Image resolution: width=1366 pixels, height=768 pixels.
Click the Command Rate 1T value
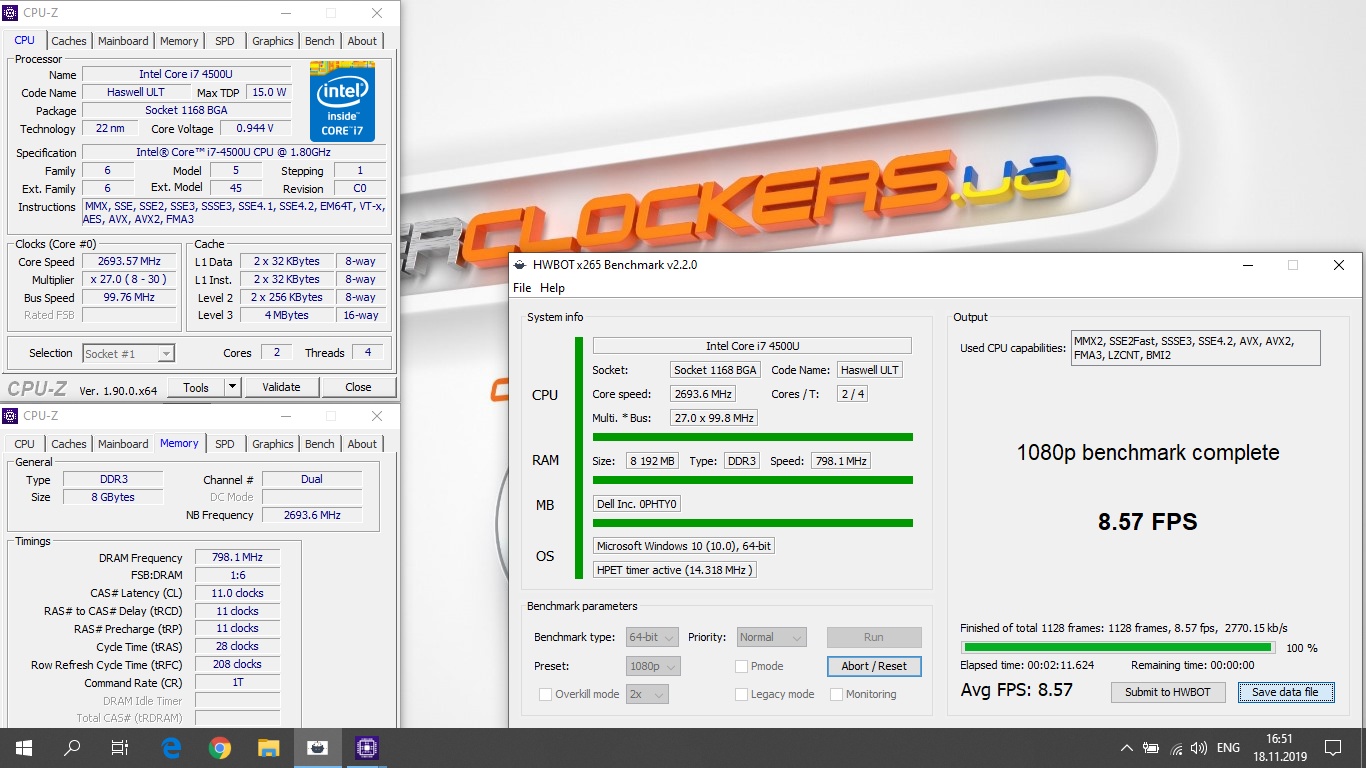(x=237, y=682)
